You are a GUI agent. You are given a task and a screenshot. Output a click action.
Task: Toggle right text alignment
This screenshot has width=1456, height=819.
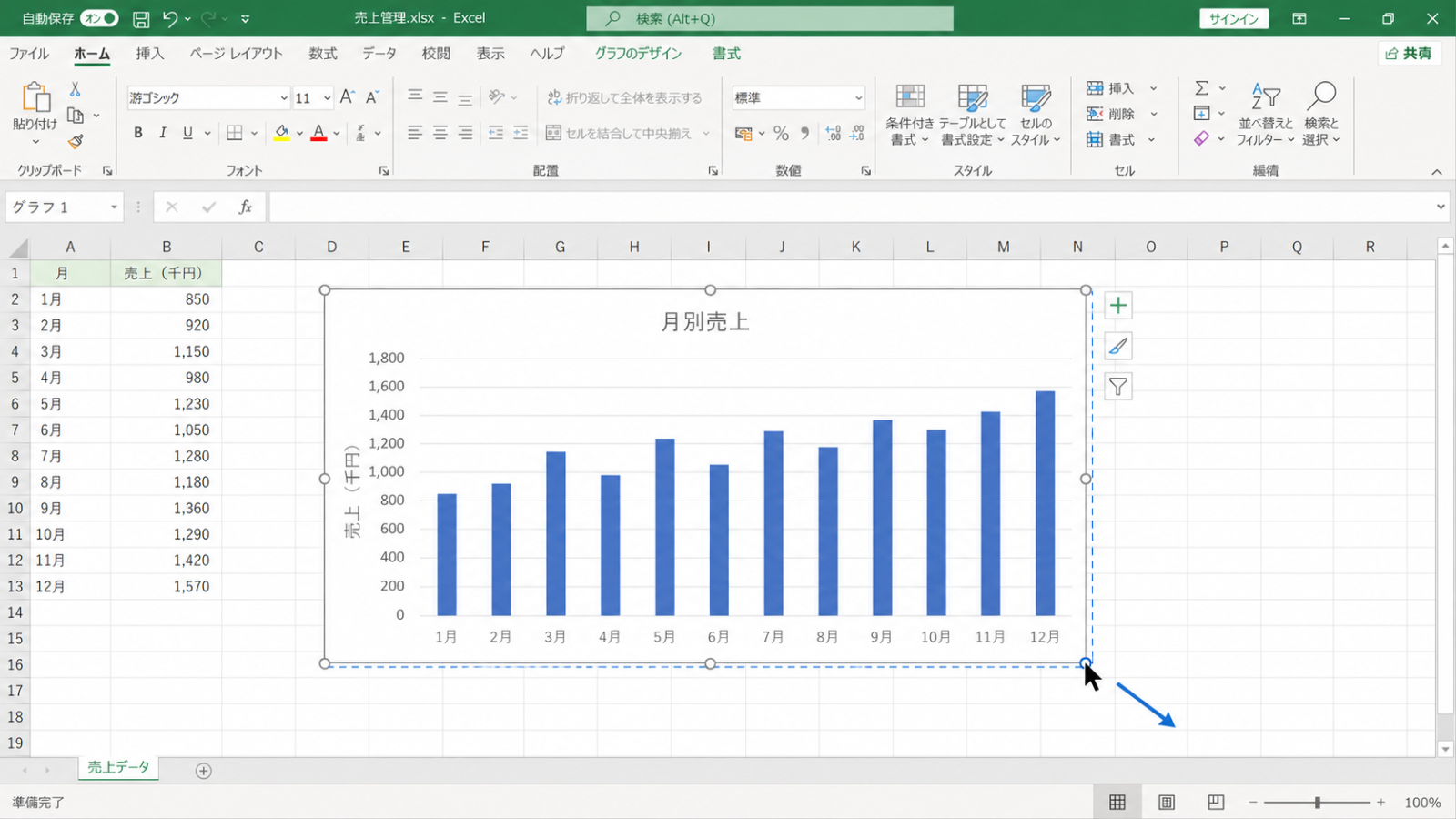pos(465,133)
